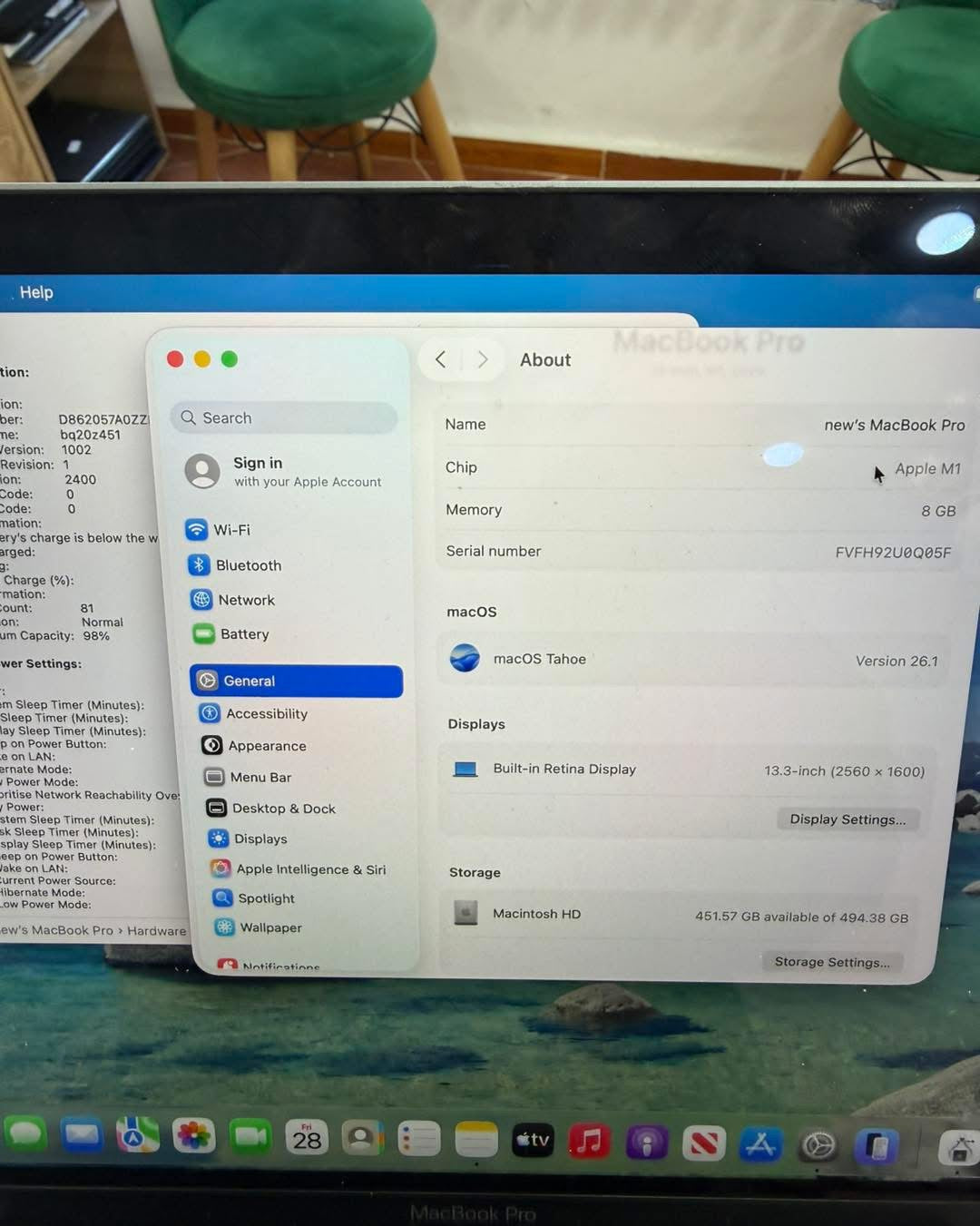
Task: Open Wi-Fi settings from the sidebar icon
Action: [x=200, y=530]
